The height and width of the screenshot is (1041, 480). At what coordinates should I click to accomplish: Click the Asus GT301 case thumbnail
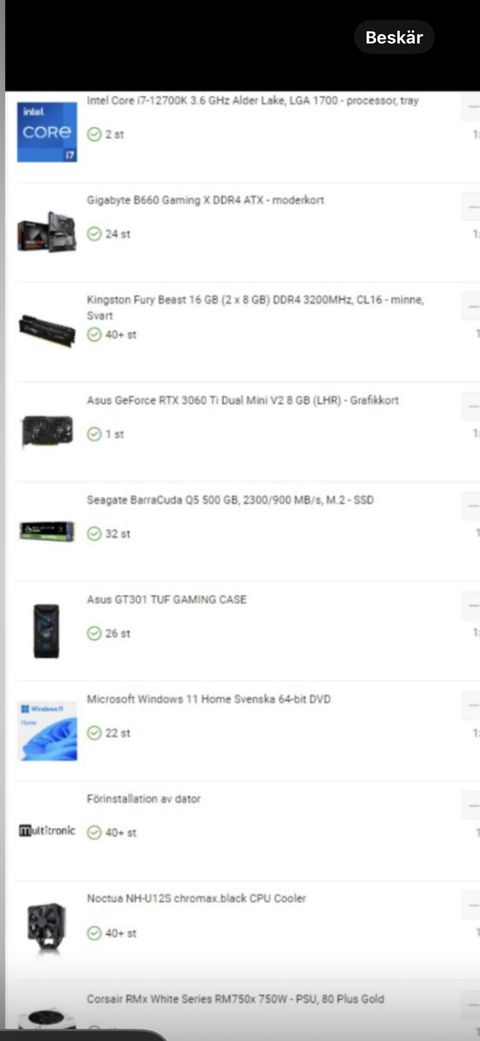(46, 631)
